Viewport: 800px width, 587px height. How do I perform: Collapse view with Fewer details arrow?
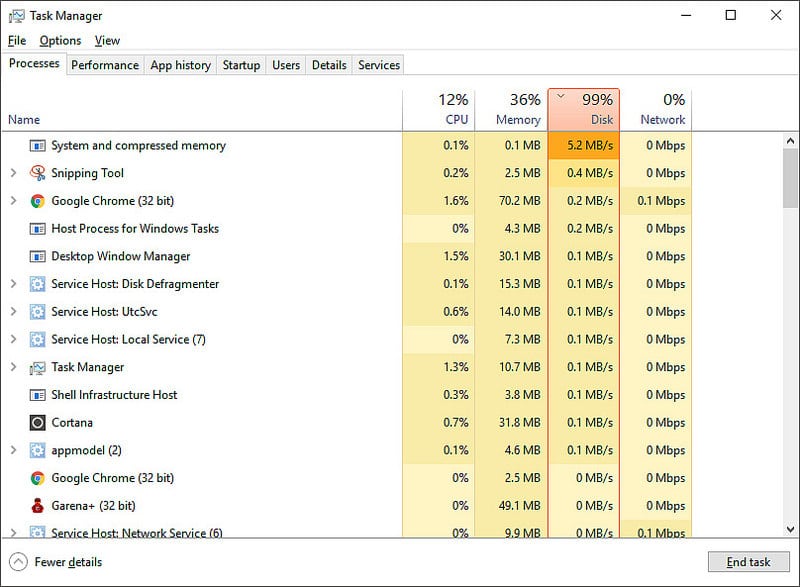pos(18,562)
